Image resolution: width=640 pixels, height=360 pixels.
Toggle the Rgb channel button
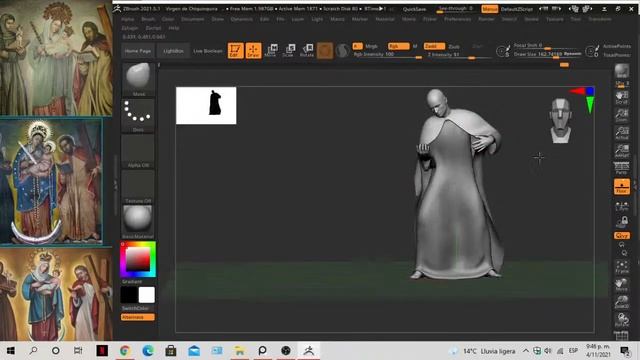[398, 46]
